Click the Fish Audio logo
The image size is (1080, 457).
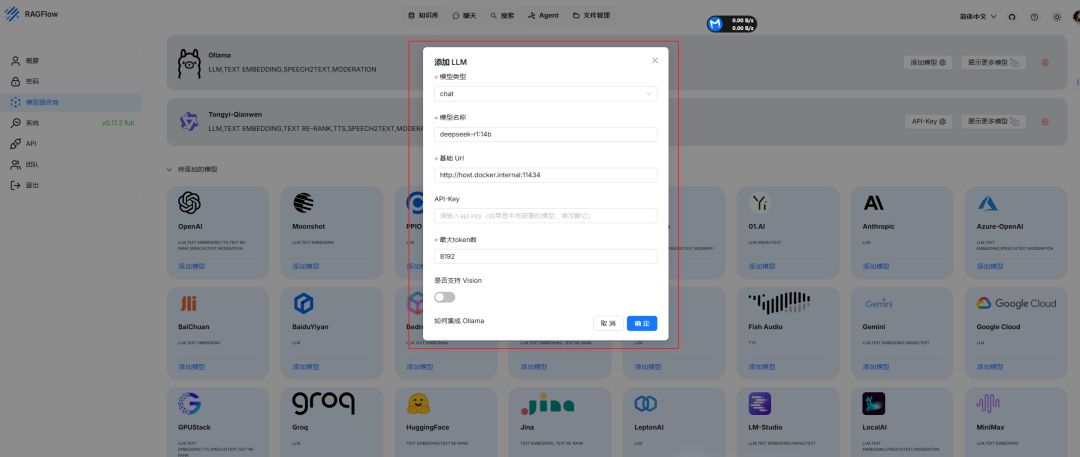779,303
